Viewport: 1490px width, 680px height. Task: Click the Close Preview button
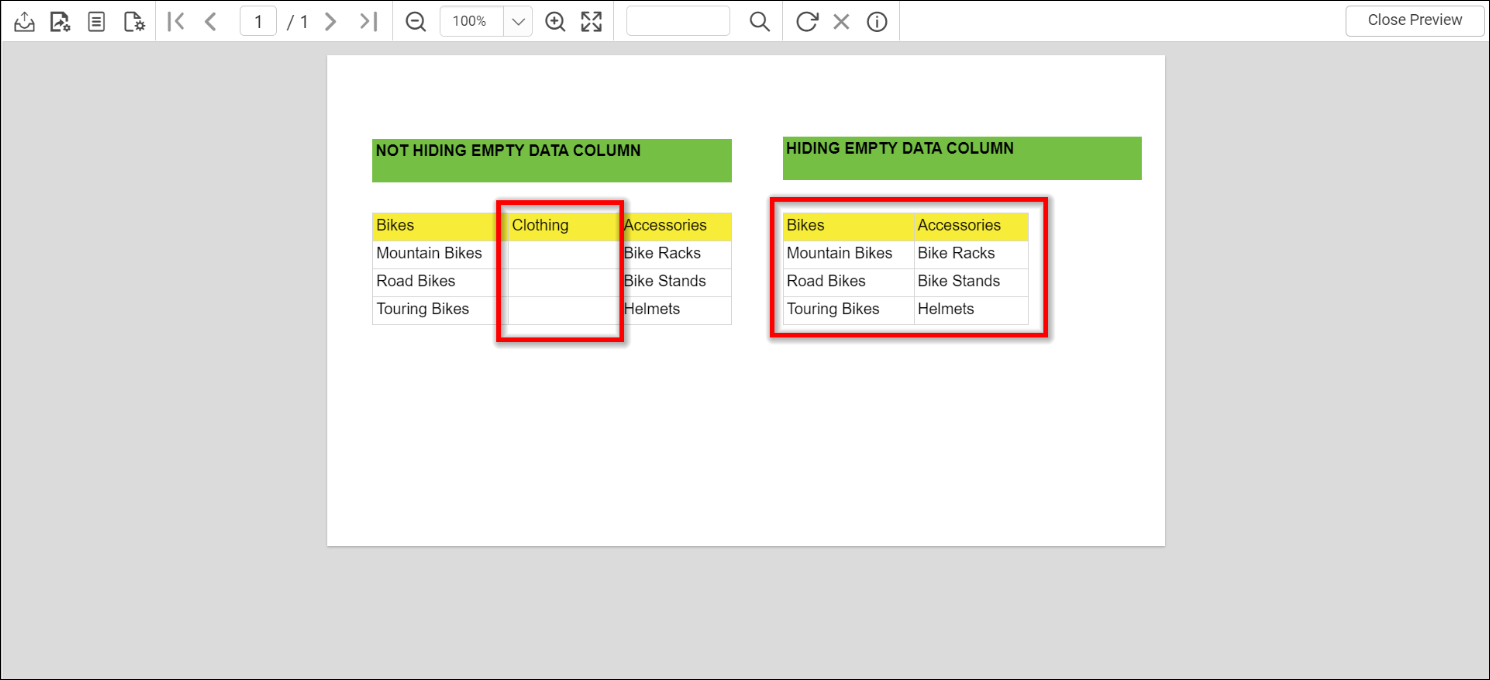(x=1414, y=20)
